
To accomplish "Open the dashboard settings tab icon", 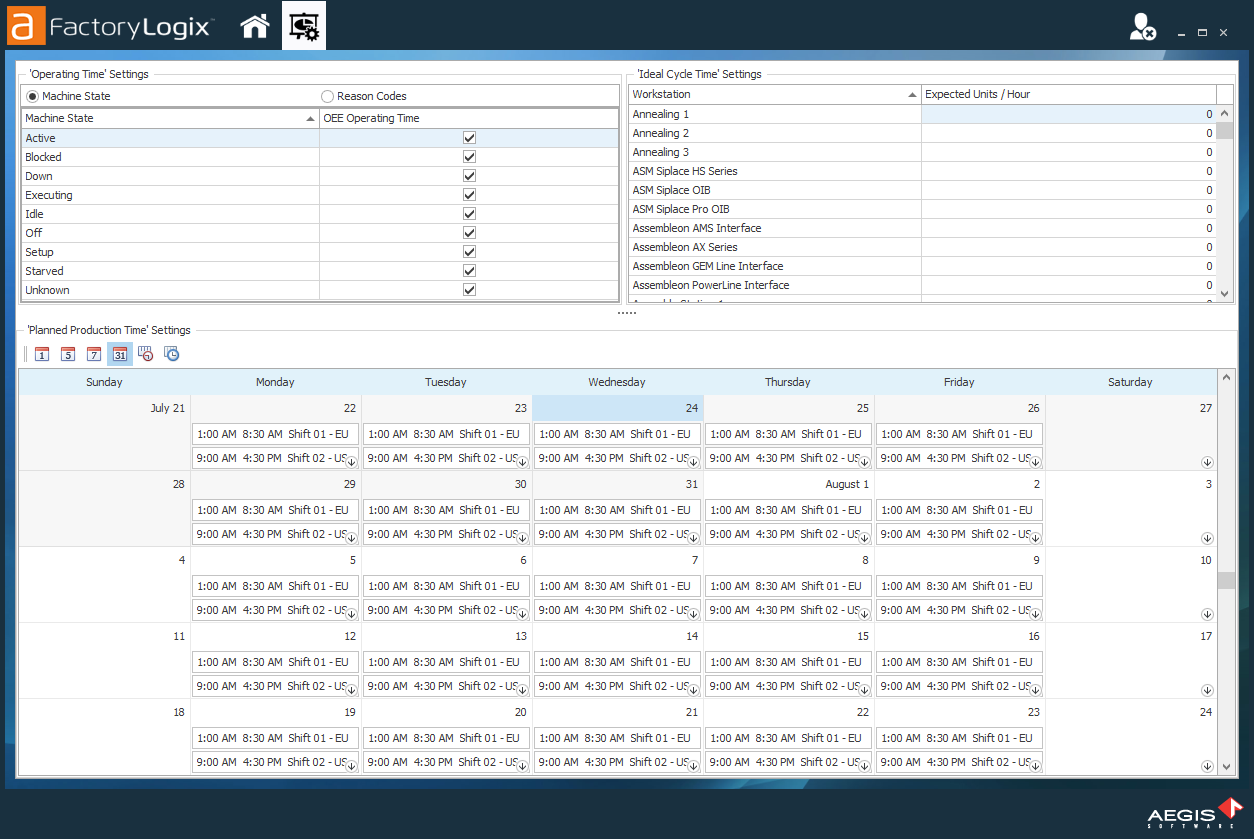I will (x=304, y=26).
